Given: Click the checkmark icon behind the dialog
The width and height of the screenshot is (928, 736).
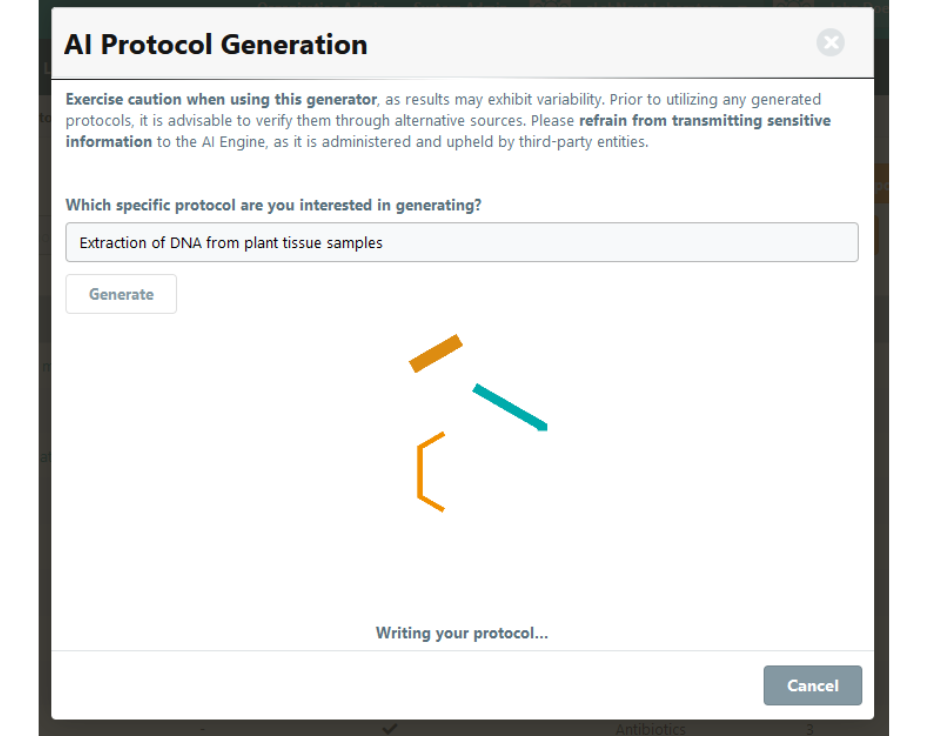Looking at the screenshot, I should [x=389, y=728].
